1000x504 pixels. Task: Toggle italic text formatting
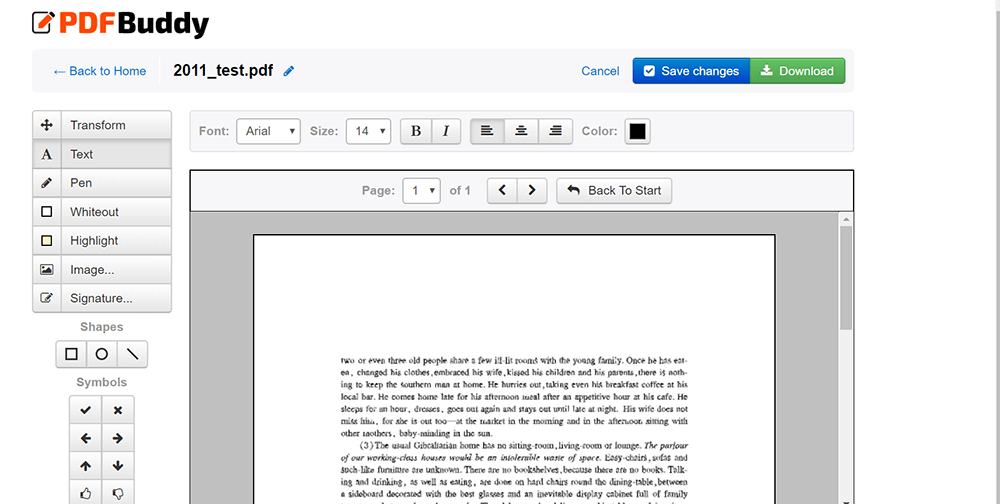(x=446, y=131)
